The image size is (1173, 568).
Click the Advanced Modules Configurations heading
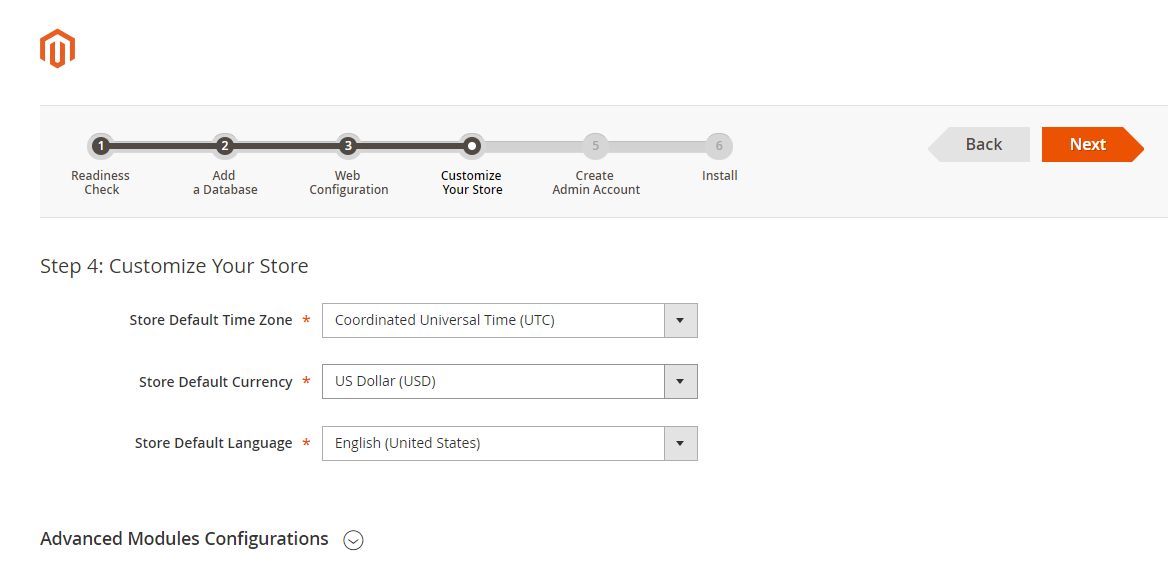coord(184,539)
